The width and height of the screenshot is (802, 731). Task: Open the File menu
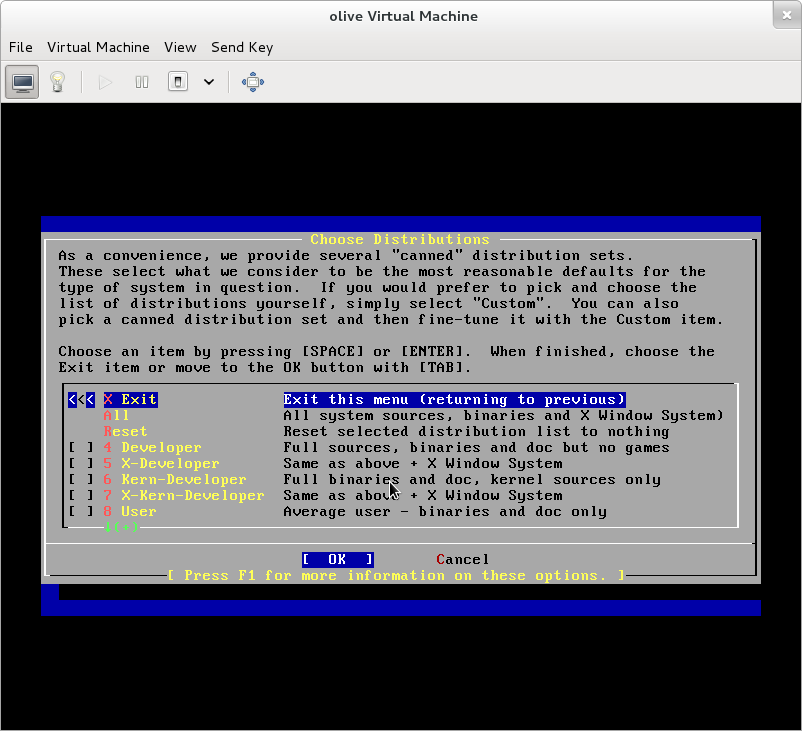pyautogui.click(x=21, y=47)
